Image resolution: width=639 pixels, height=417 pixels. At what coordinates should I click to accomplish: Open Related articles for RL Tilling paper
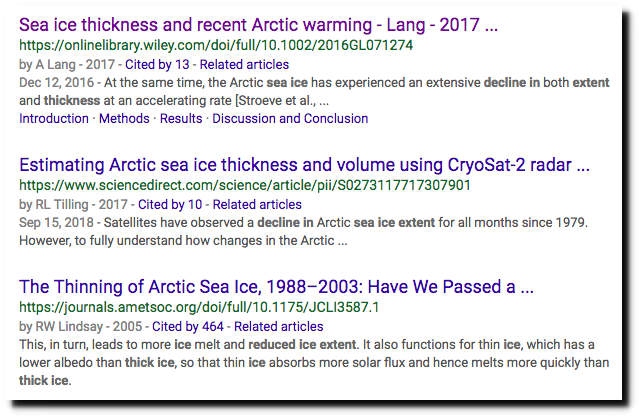pyautogui.click(x=257, y=205)
